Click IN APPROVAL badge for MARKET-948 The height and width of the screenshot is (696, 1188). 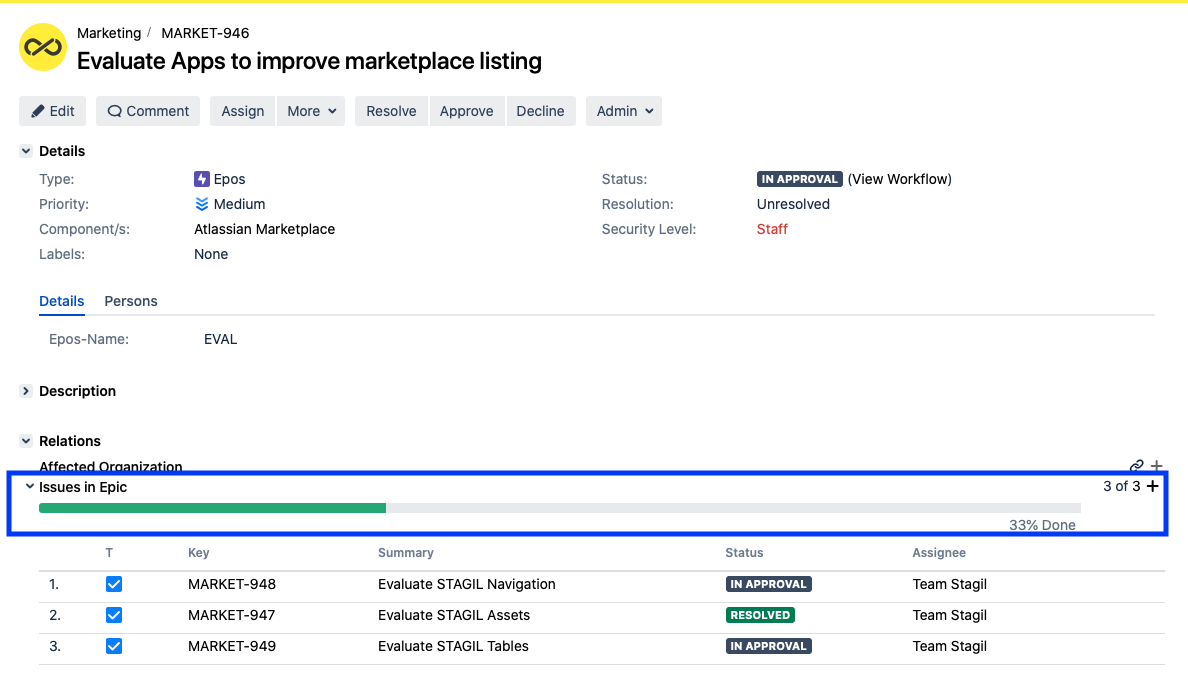pos(768,585)
